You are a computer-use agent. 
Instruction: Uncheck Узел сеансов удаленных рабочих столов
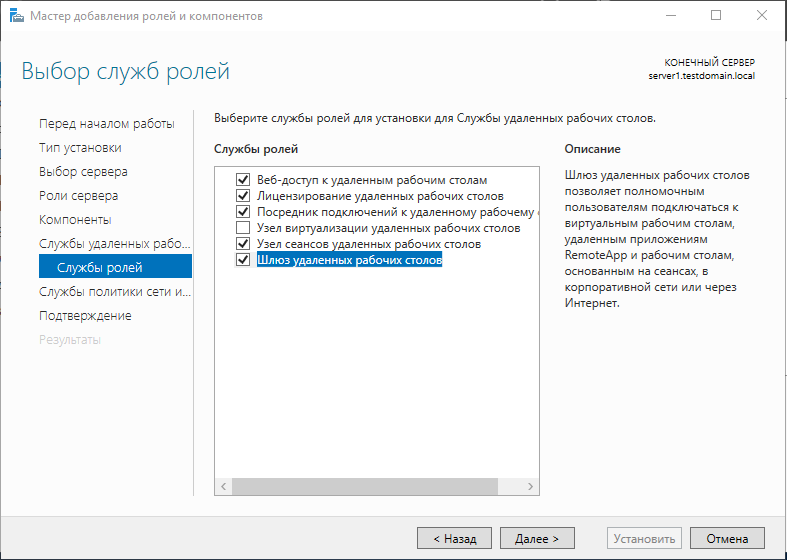click(242, 244)
